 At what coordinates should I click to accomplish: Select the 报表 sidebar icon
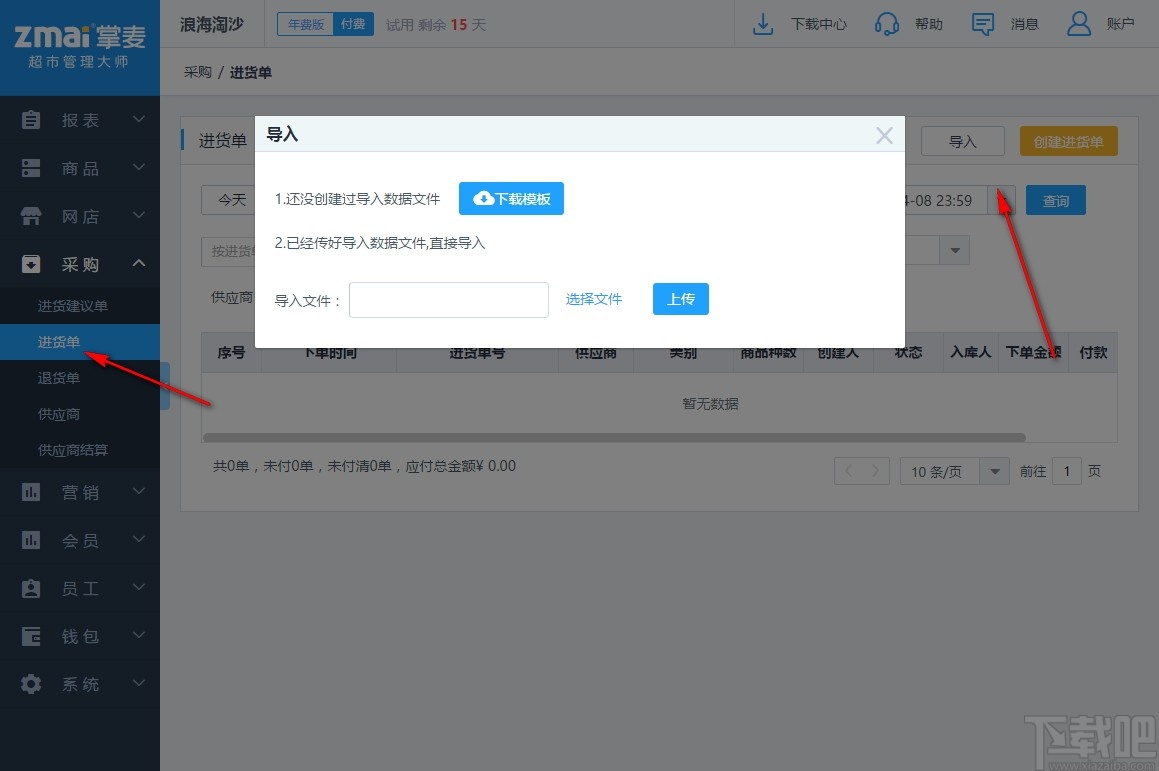[30, 119]
